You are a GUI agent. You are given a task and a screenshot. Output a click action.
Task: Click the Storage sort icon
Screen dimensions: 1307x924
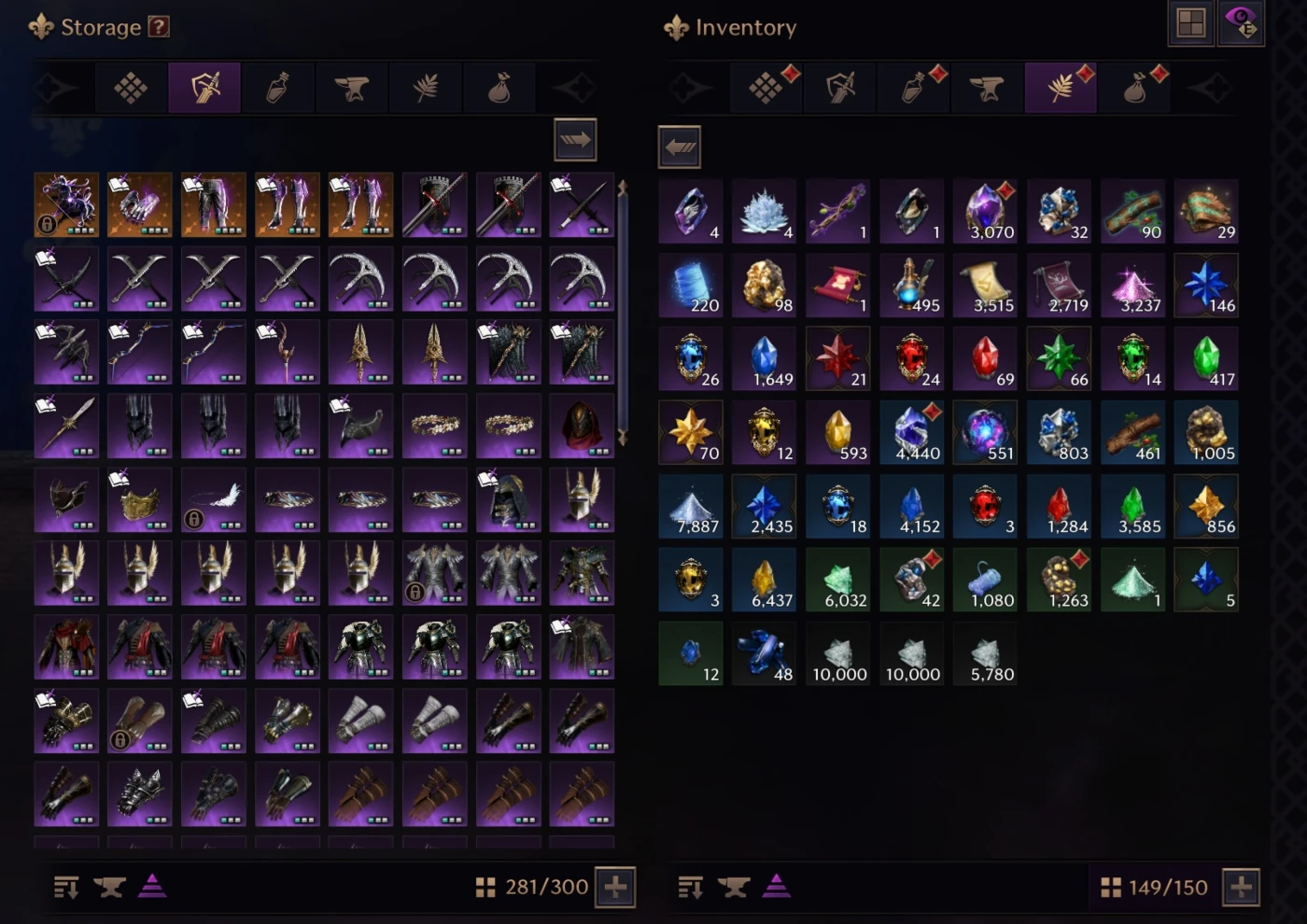pos(66,887)
